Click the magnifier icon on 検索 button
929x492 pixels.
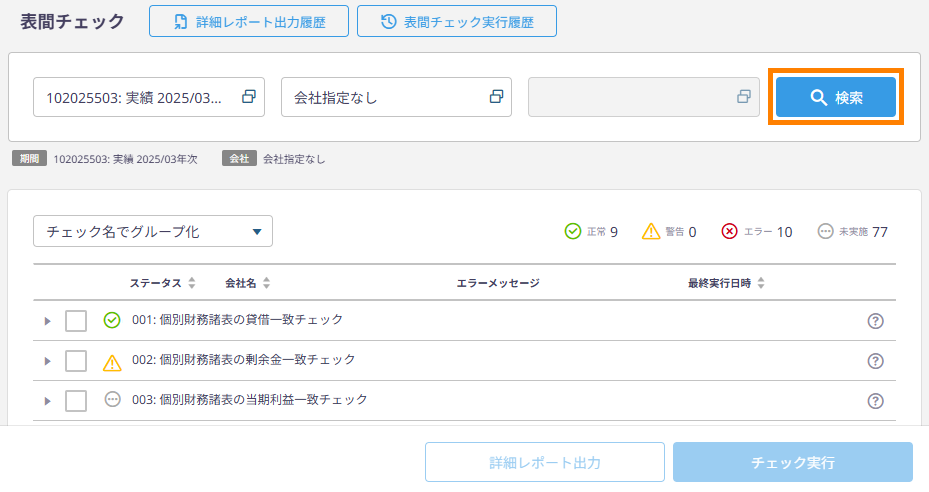[818, 97]
